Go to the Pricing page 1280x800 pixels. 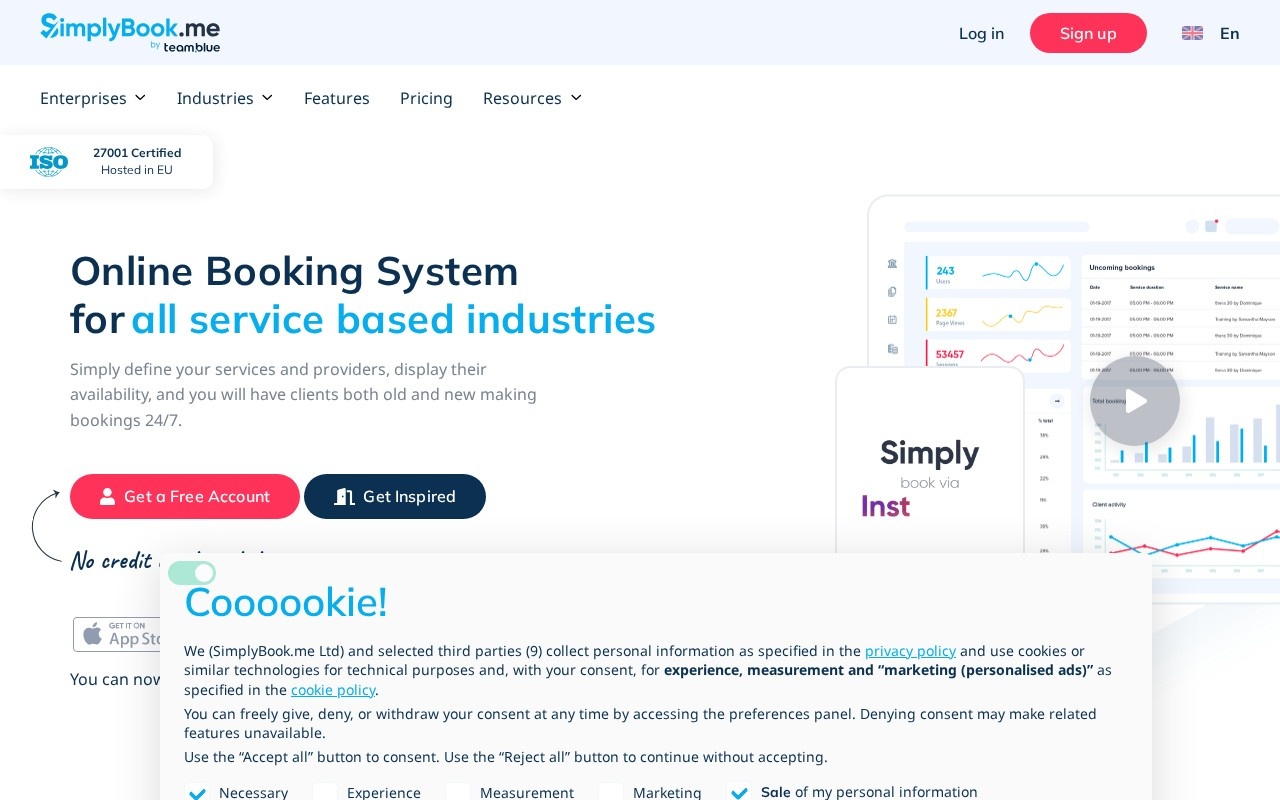click(426, 98)
